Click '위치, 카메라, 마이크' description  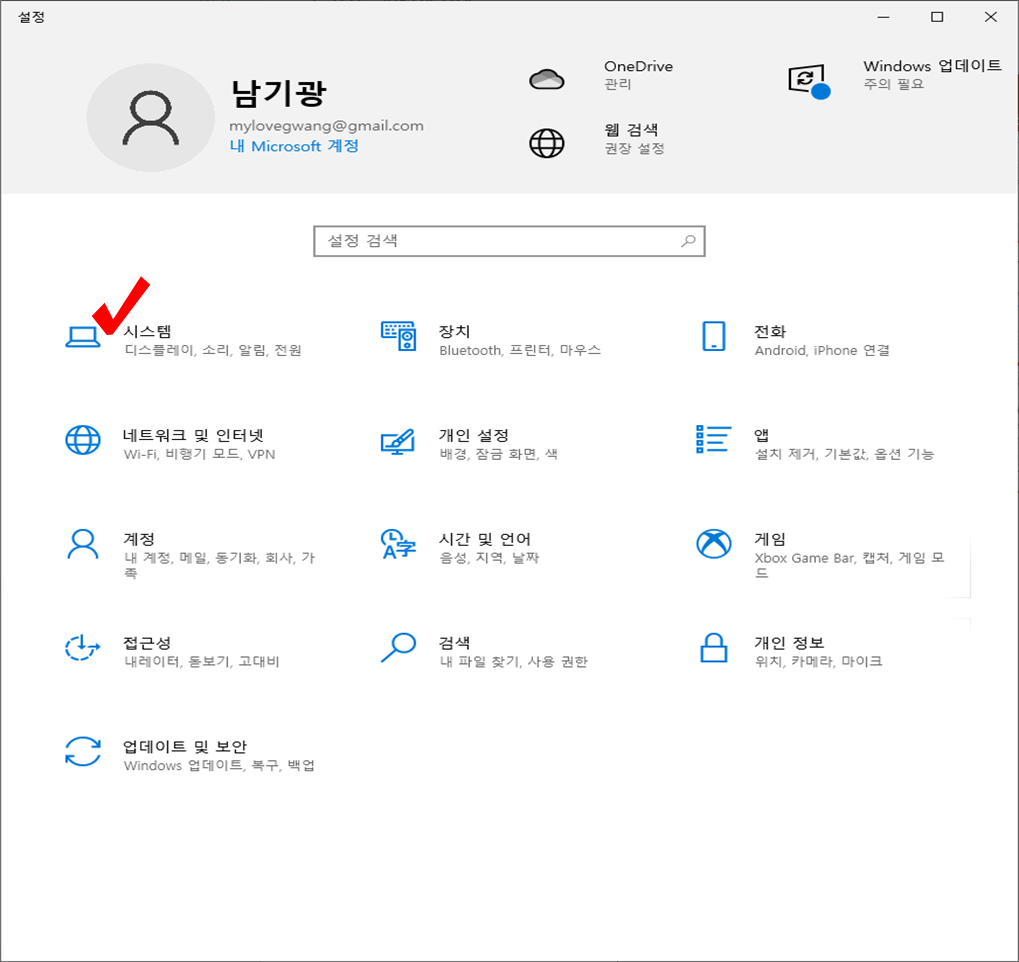coord(818,662)
